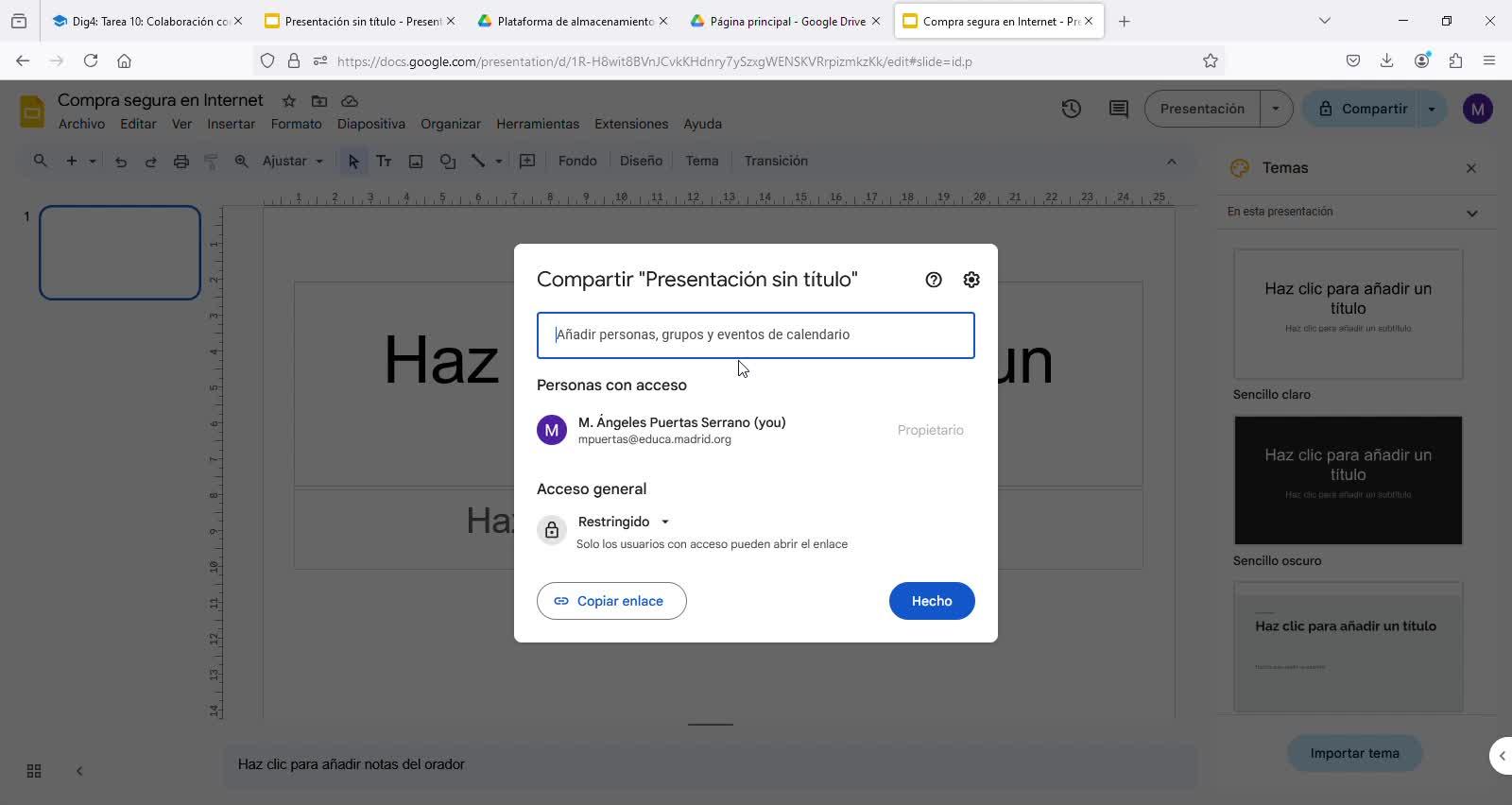Screen dimensions: 1512x805
Task: Undo last action
Action: click(x=120, y=162)
